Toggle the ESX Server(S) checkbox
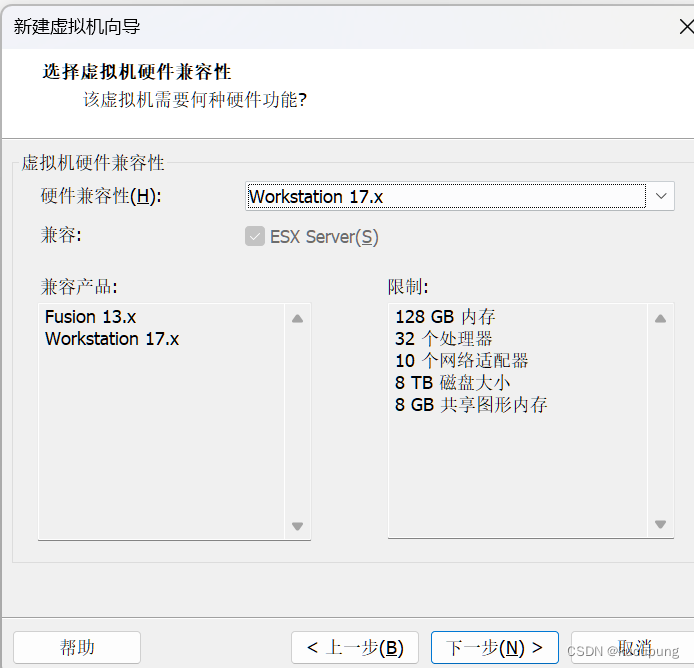The image size is (694, 668). (x=255, y=236)
